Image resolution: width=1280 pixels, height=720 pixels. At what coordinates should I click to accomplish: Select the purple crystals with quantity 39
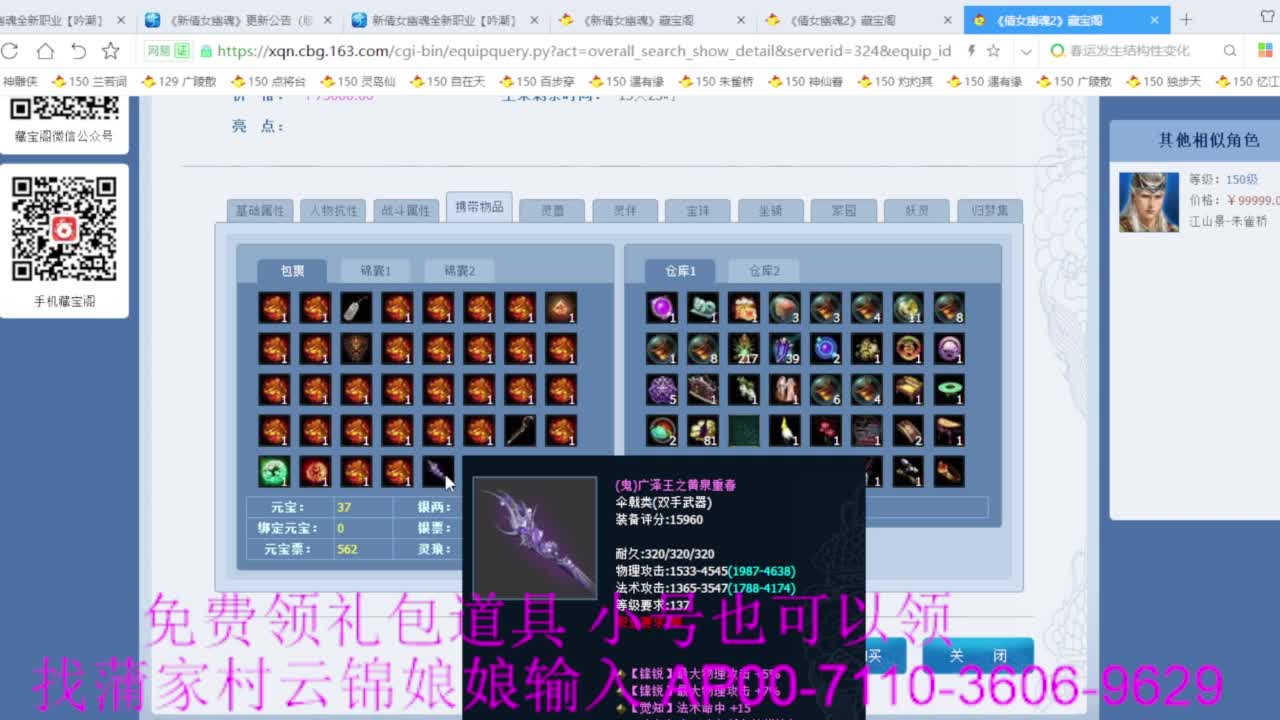pyautogui.click(x=784, y=349)
